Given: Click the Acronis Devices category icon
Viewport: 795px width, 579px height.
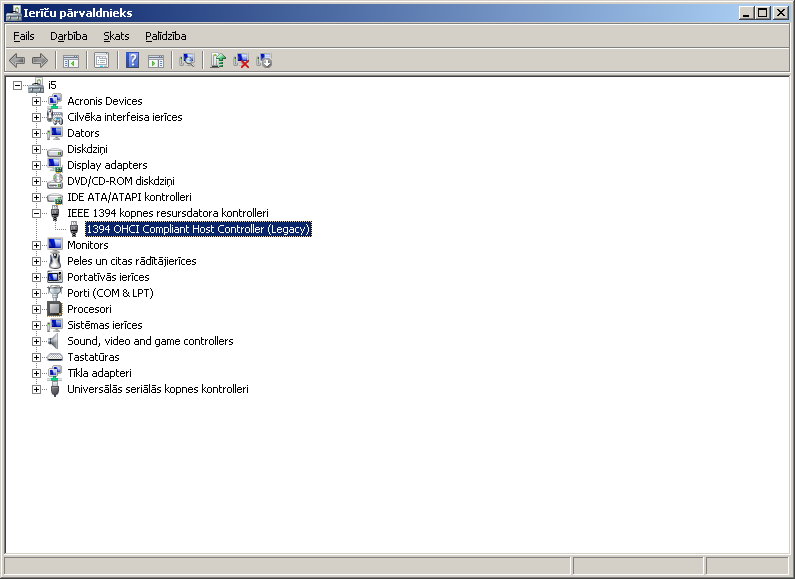Looking at the screenshot, I should 55,101.
